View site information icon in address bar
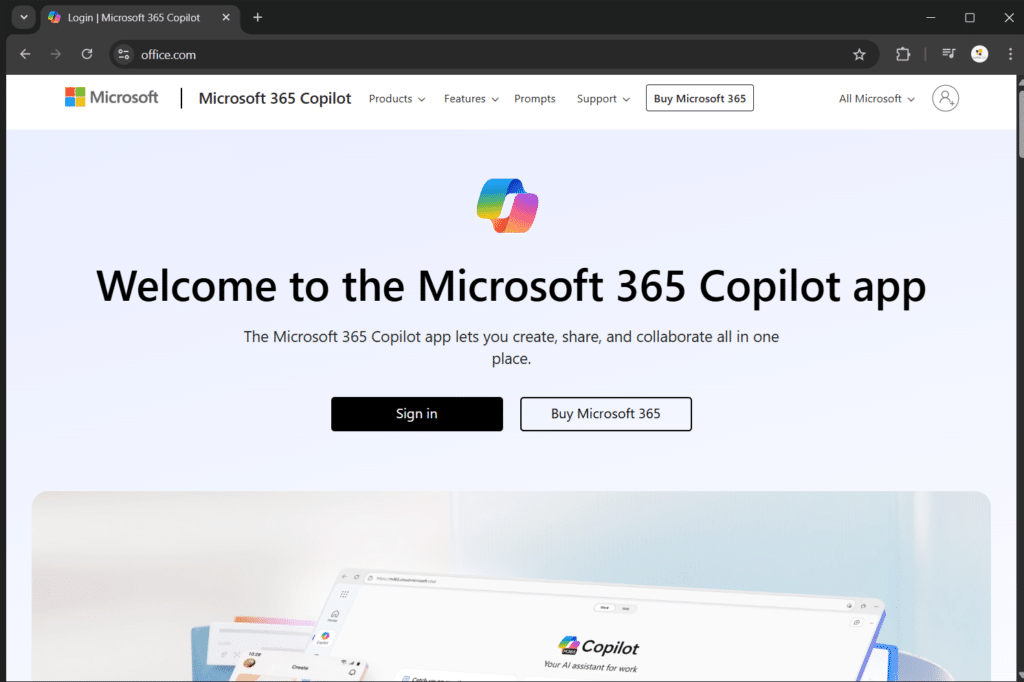 click(123, 55)
